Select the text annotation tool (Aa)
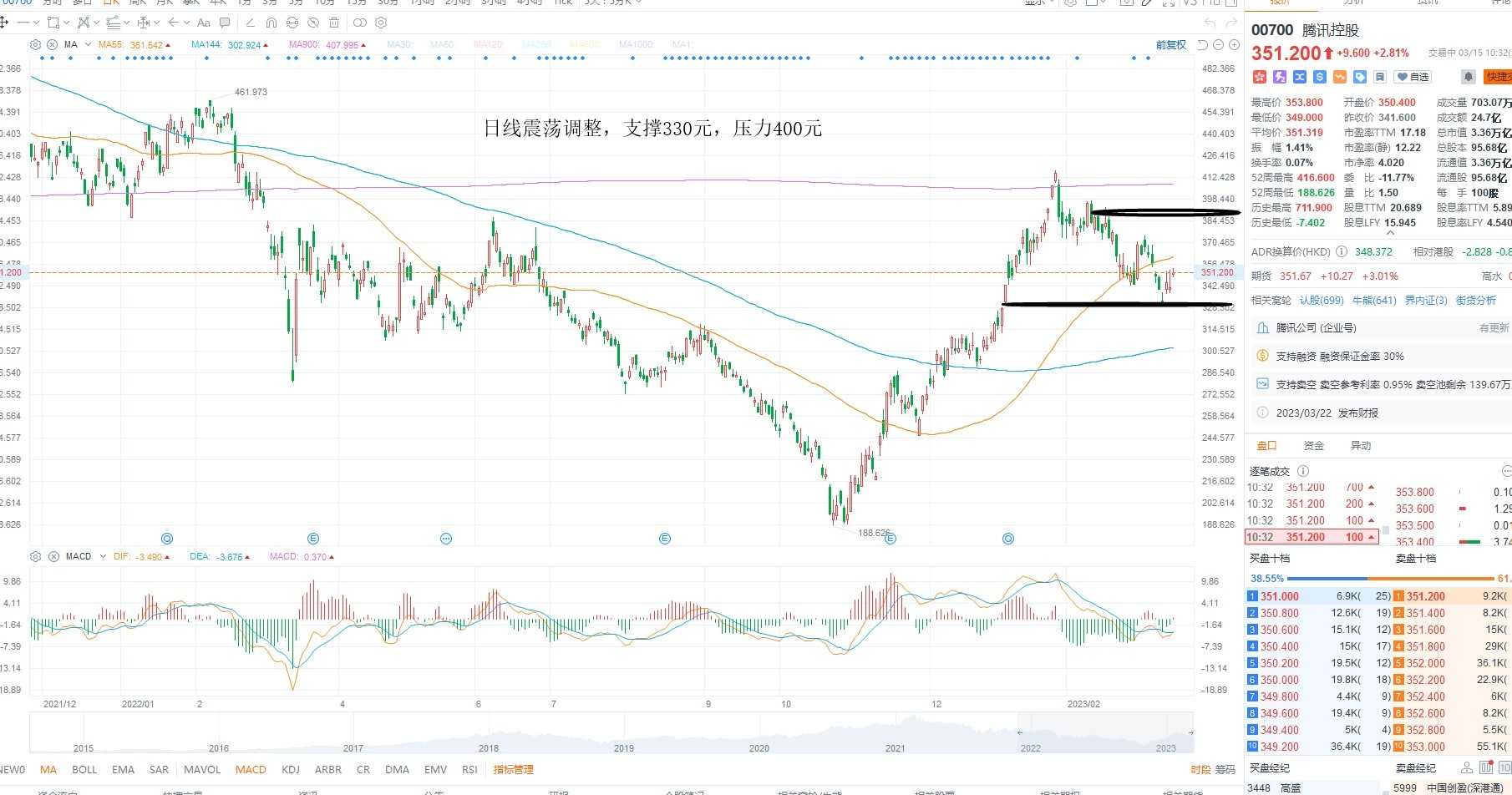 (203, 23)
